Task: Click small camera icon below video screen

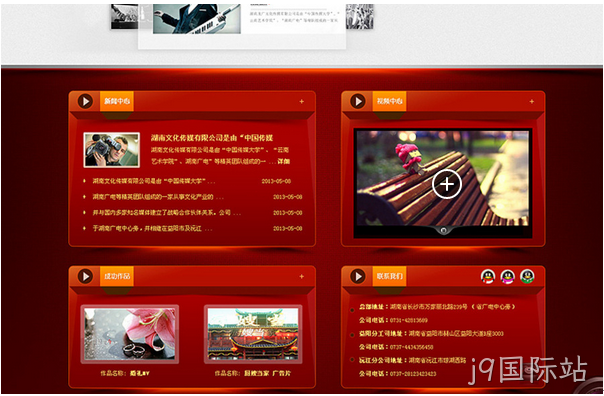Action: [x=443, y=230]
